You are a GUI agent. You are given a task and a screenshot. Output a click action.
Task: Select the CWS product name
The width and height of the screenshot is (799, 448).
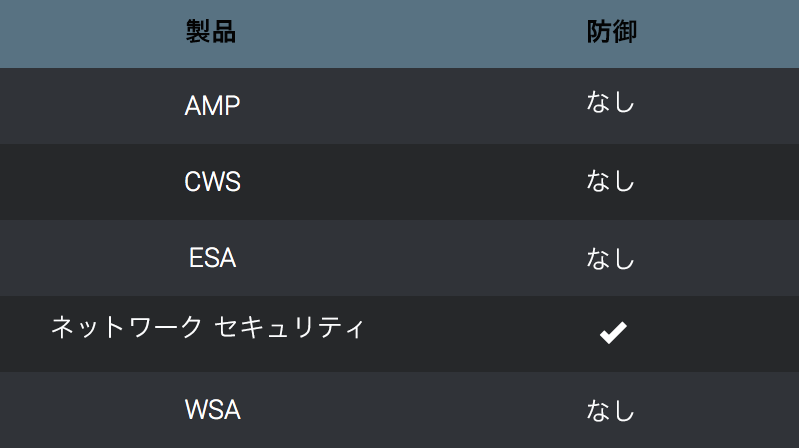(x=212, y=182)
